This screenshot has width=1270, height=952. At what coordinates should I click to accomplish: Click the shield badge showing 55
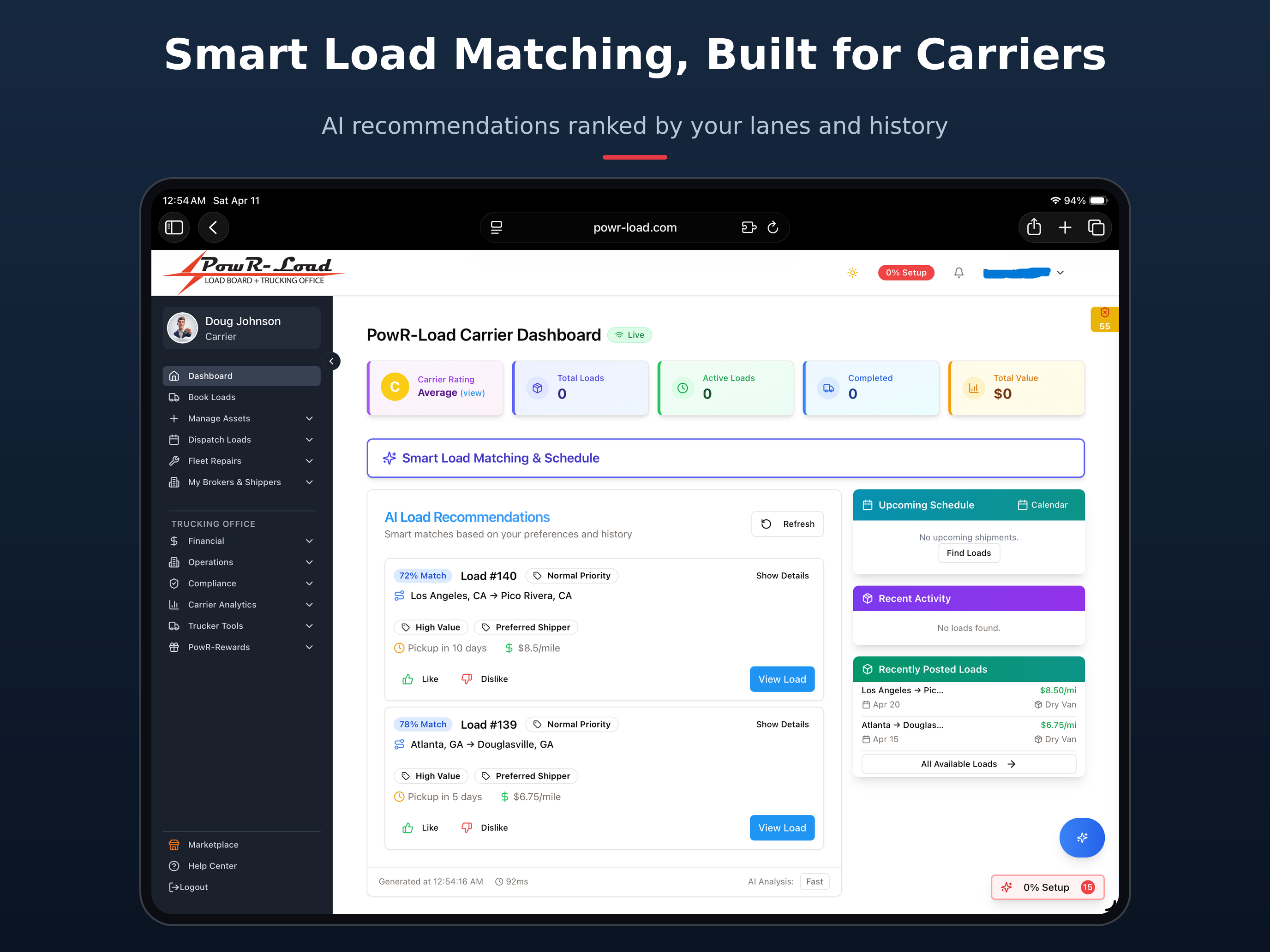click(1104, 319)
